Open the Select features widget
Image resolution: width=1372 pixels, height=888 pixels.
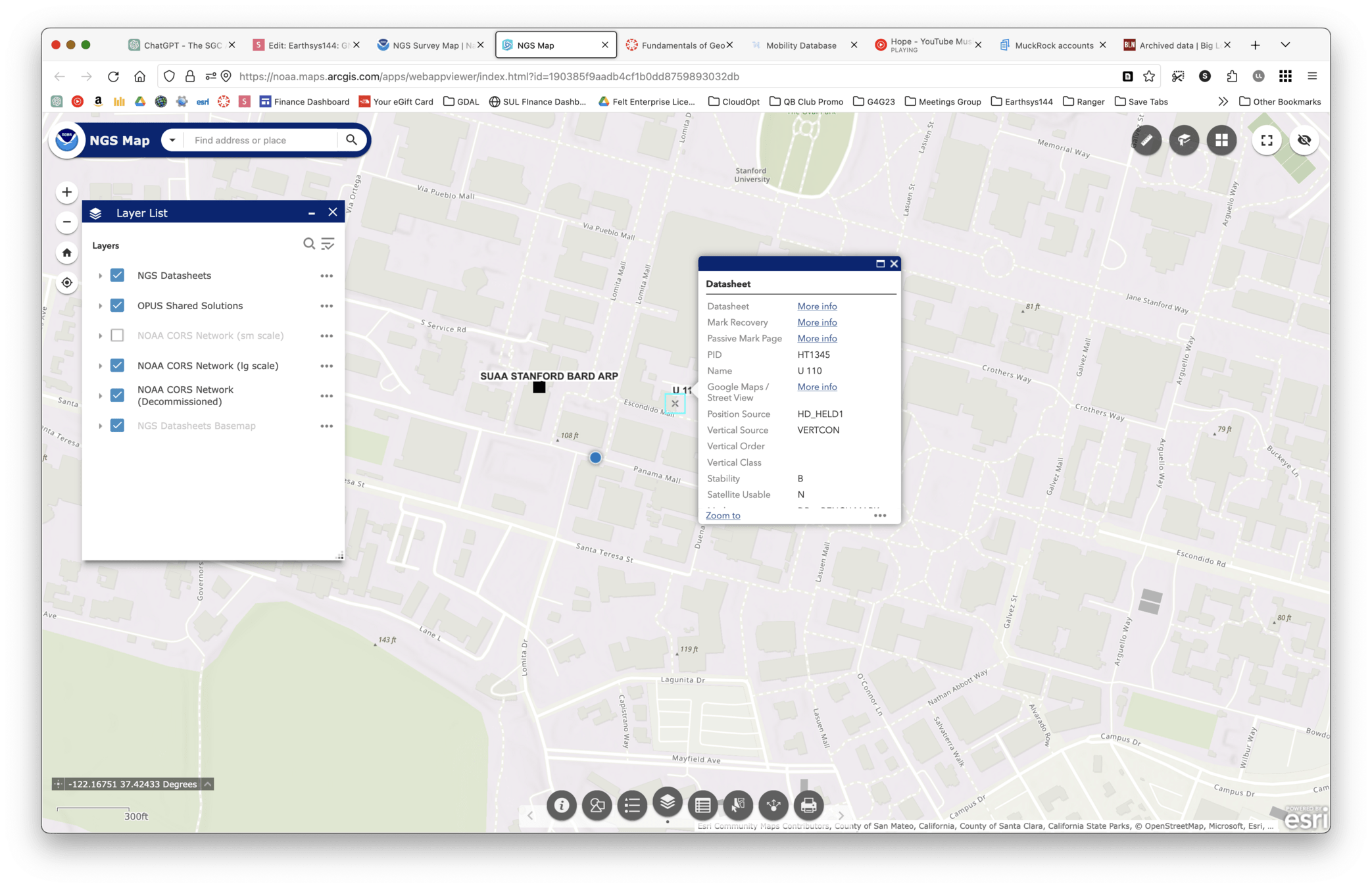[738, 805]
